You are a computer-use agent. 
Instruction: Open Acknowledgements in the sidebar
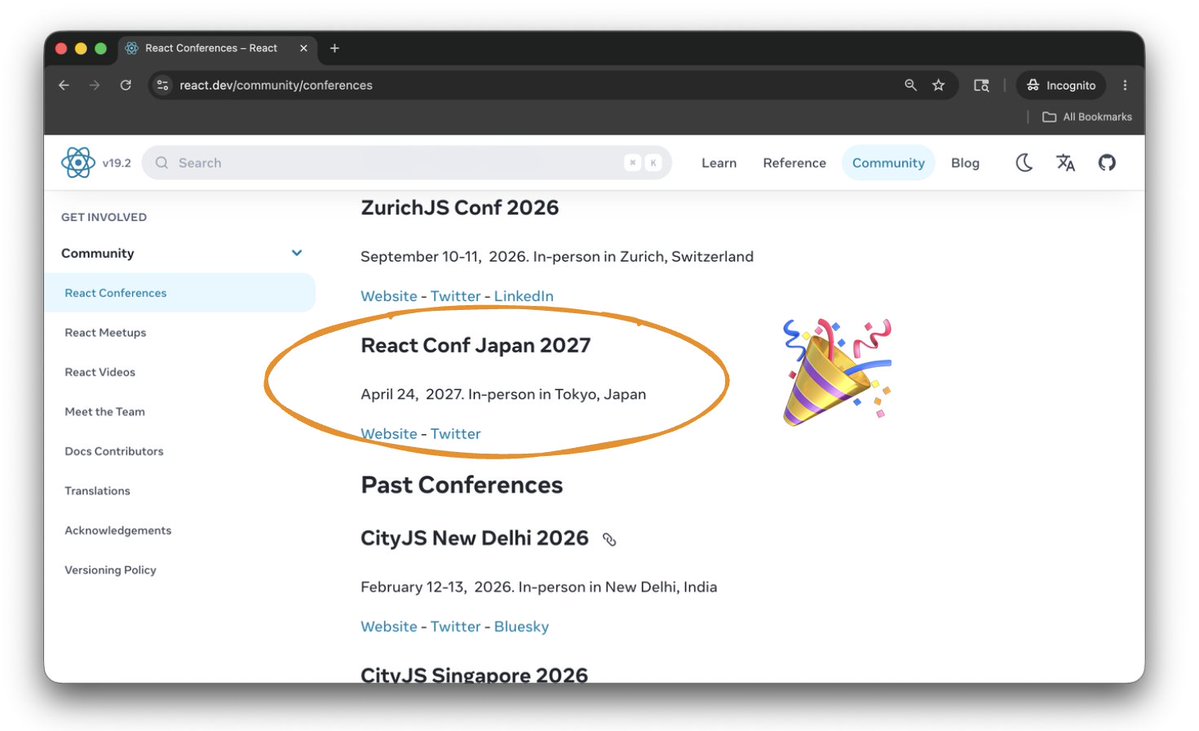[118, 531]
